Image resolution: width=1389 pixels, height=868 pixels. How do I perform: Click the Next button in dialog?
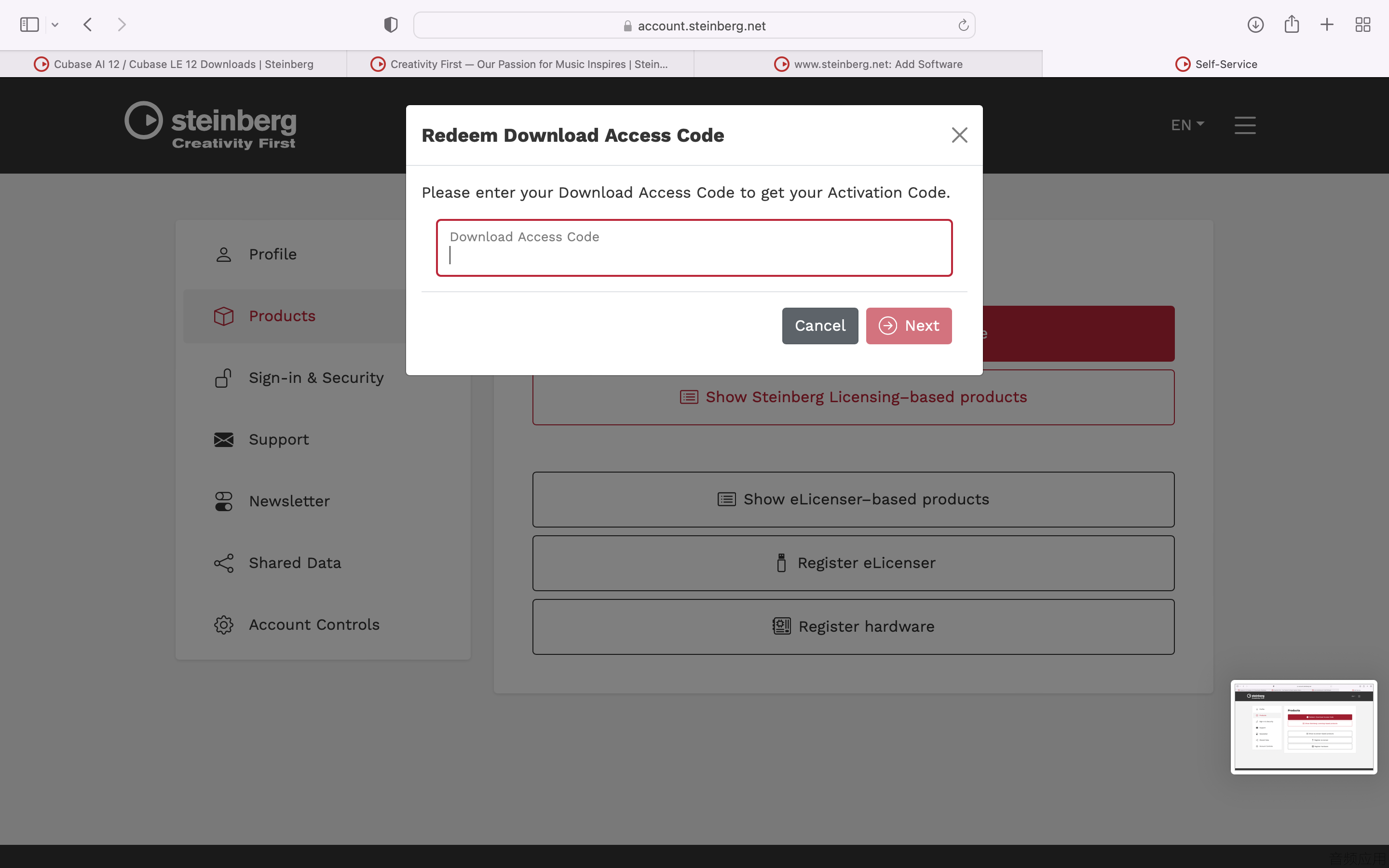click(x=909, y=325)
